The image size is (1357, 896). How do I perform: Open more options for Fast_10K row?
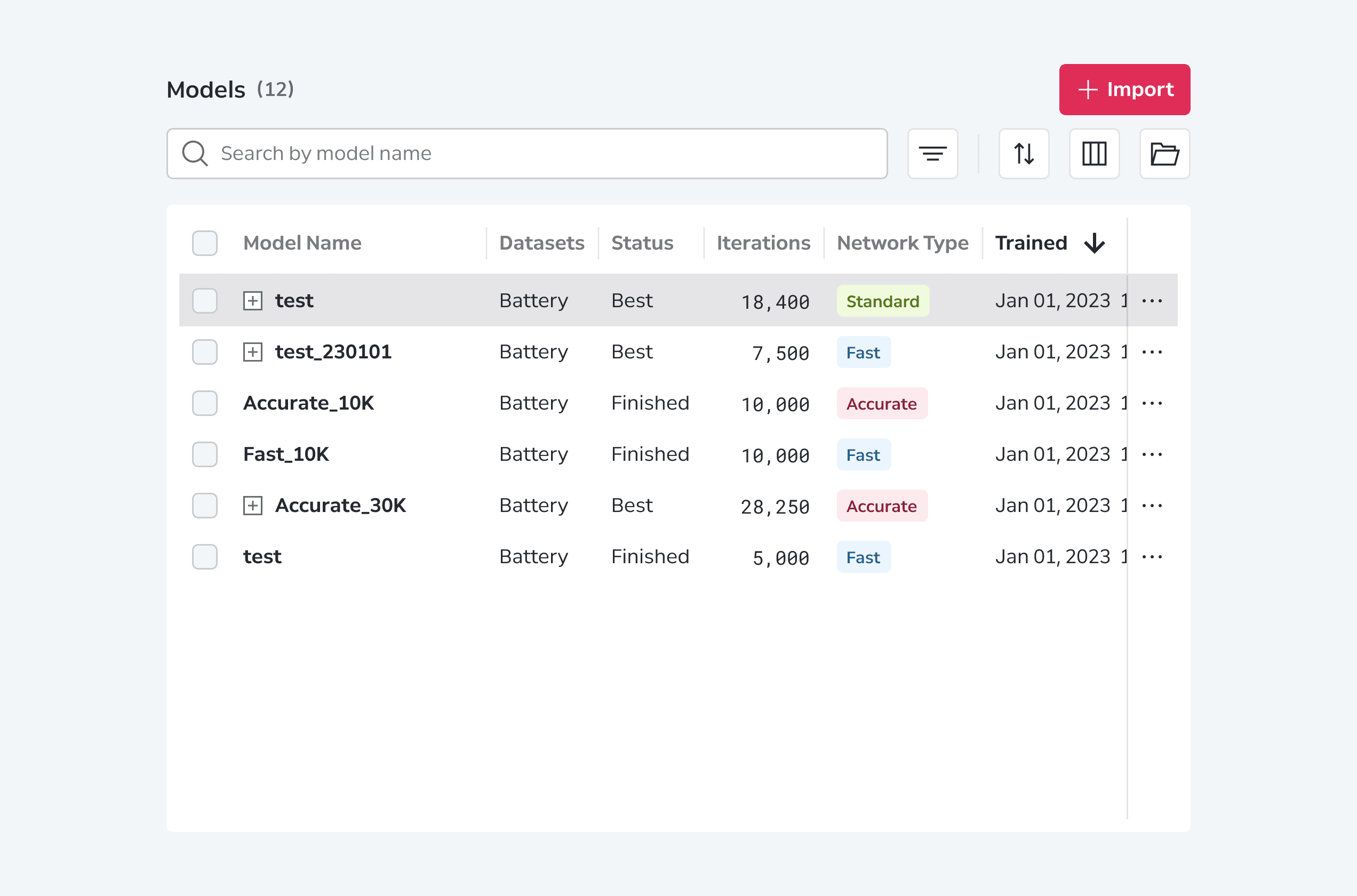(x=1152, y=454)
